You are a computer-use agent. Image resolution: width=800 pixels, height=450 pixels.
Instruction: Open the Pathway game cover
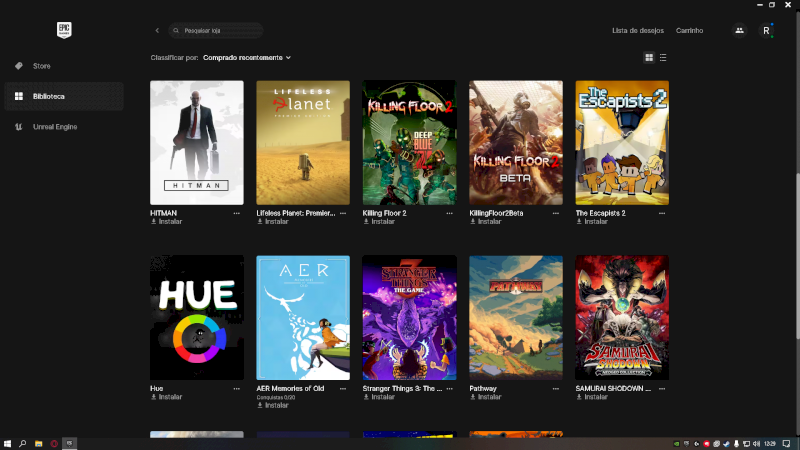coord(516,317)
